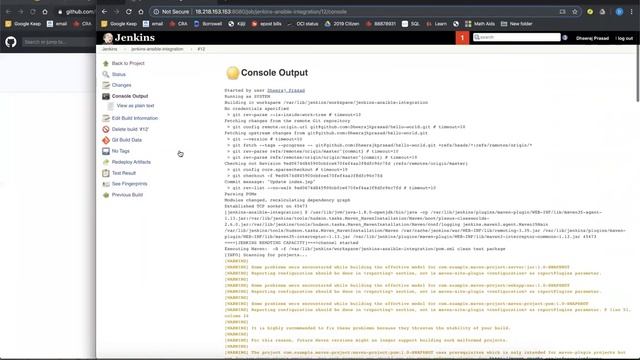This screenshot has width=640, height=360.
Task: Open Dheeraj Prasad user link in header
Action: (x=592, y=38)
